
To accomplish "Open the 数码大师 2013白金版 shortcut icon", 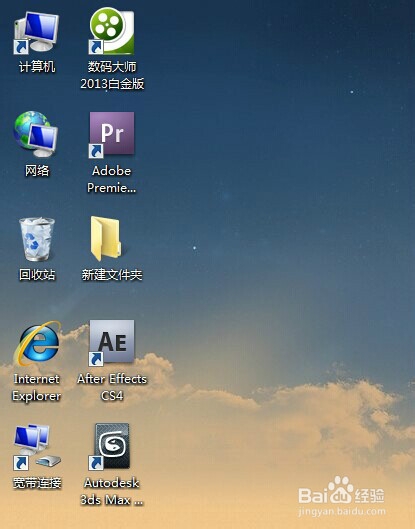I will tap(112, 31).
